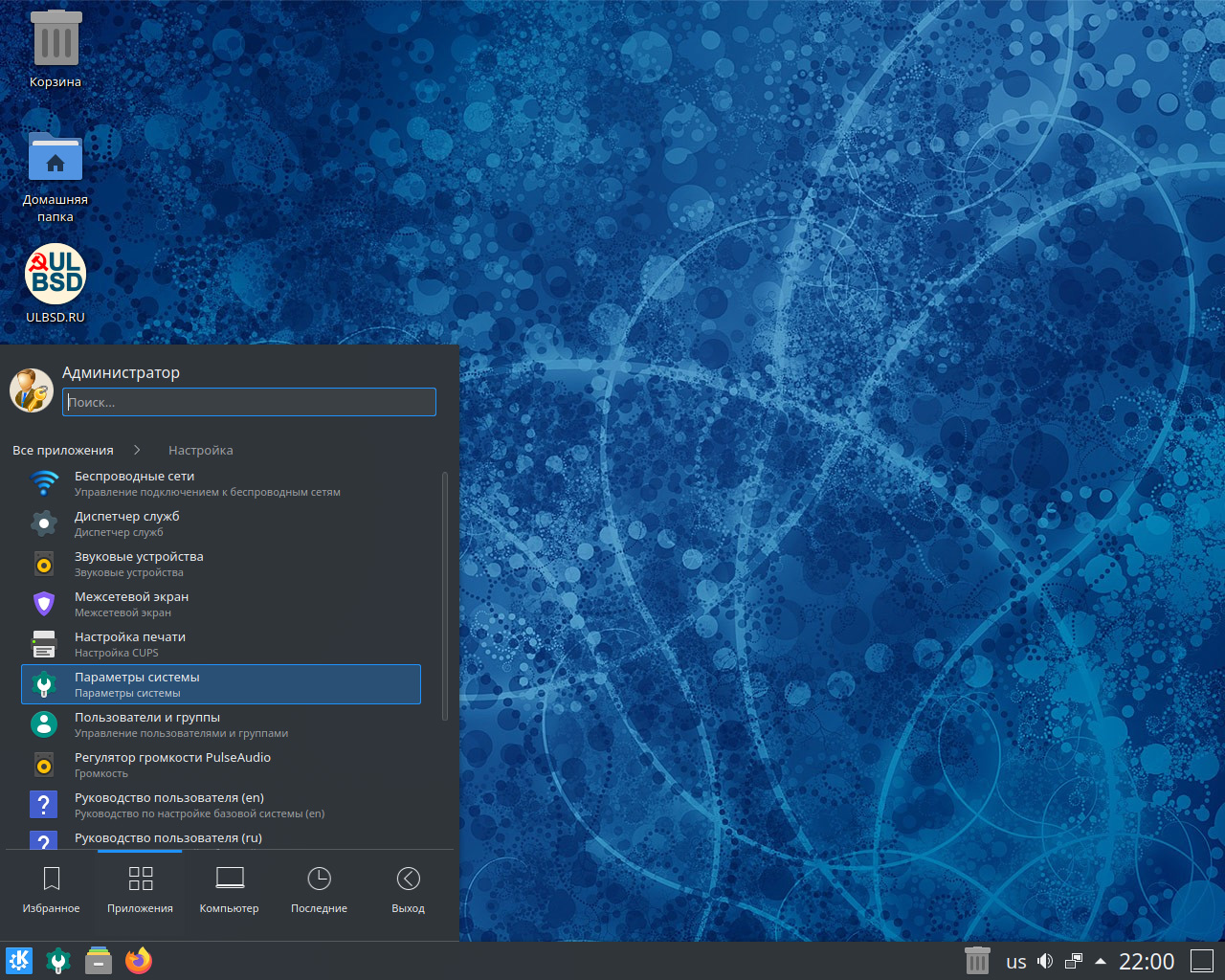The height and width of the screenshot is (980, 1225).
Task: Switch keyboard layout via us indicator
Action: 1015,962
